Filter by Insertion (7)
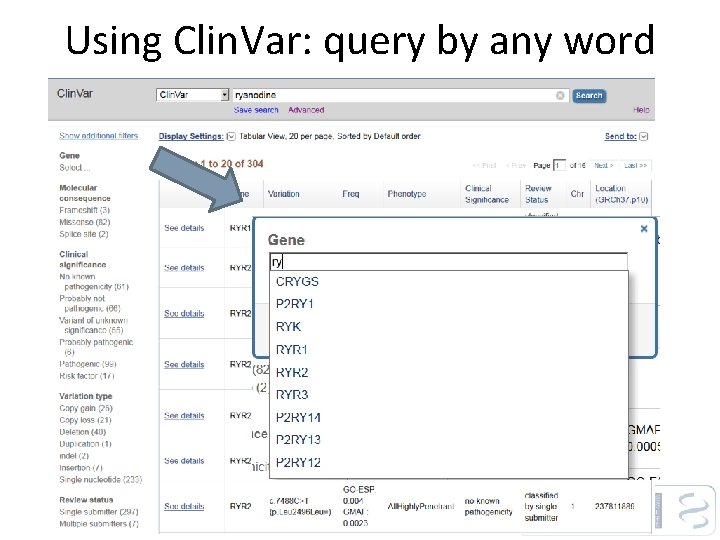 coord(81,468)
